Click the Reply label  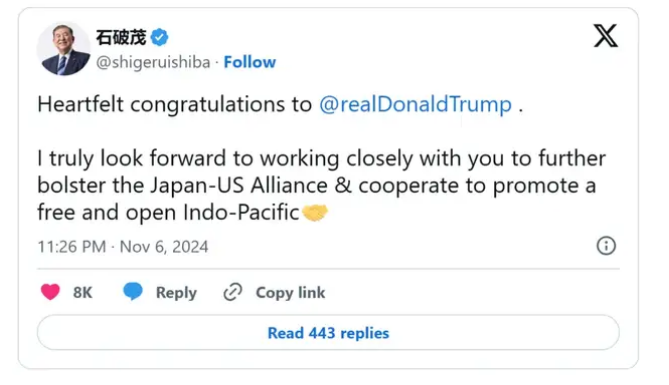pyautogui.click(x=176, y=292)
